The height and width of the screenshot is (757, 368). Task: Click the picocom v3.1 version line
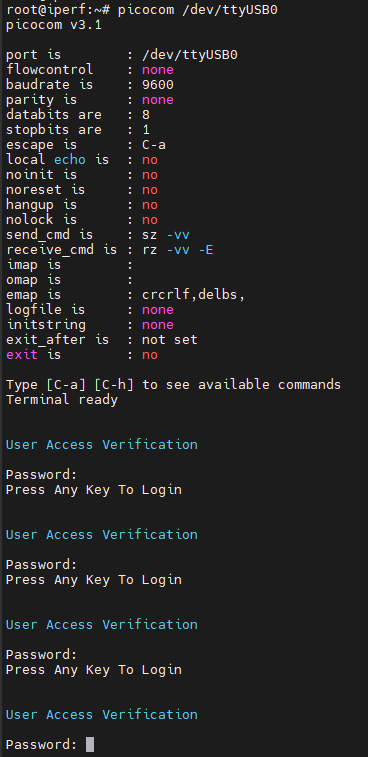54,25
